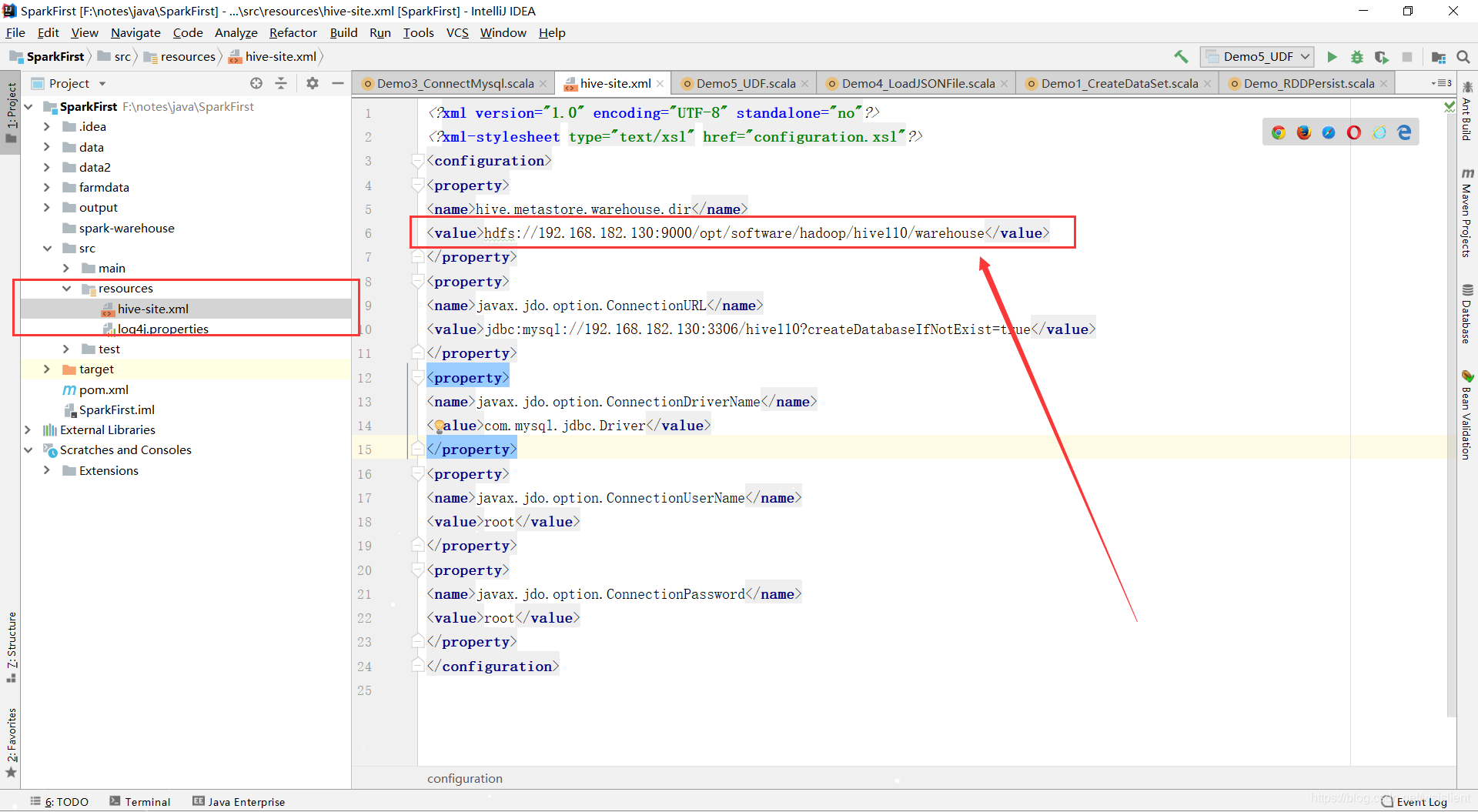
Task: Show hidden editor tabs list
Action: coord(1441,83)
